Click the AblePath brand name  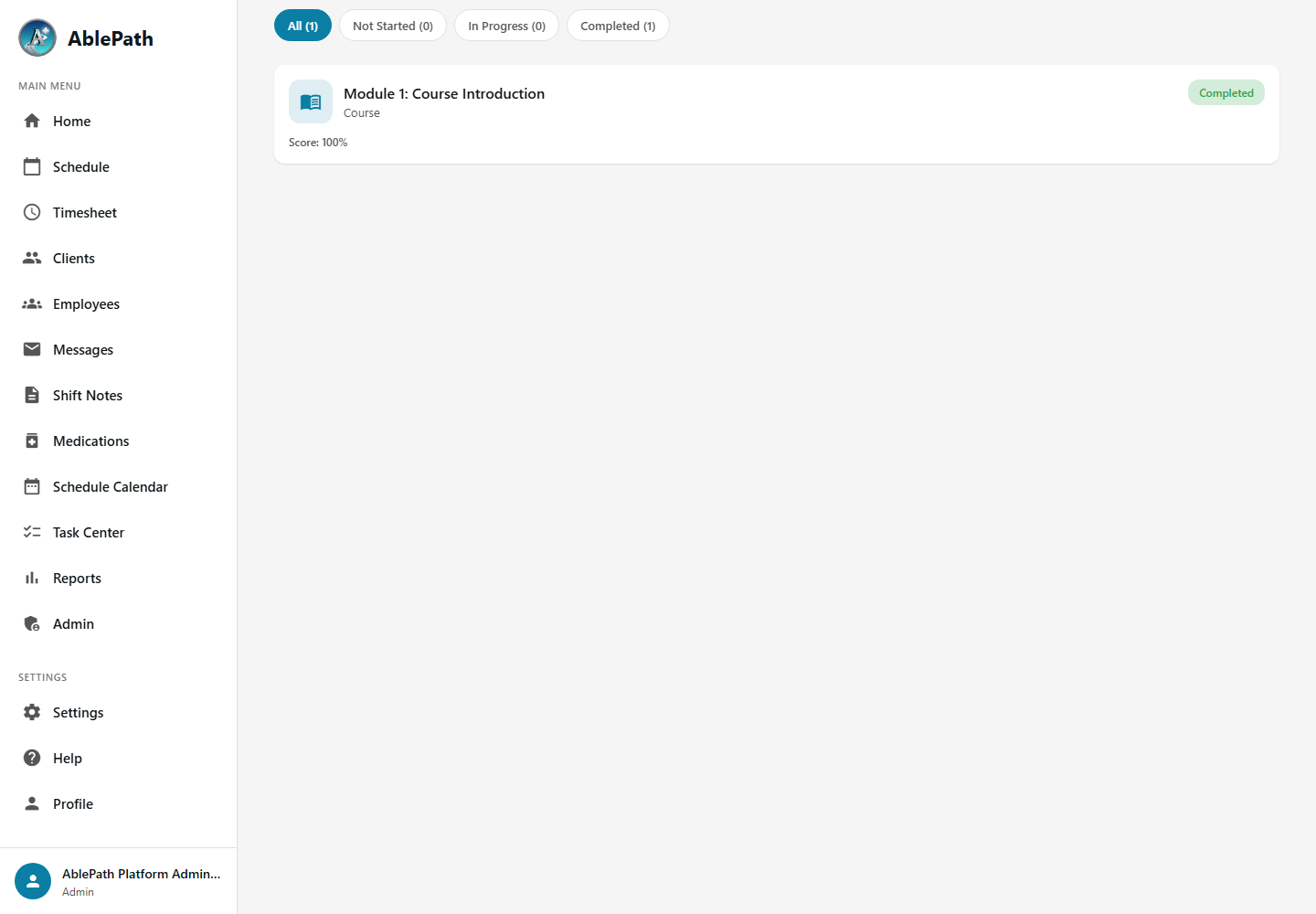(111, 38)
